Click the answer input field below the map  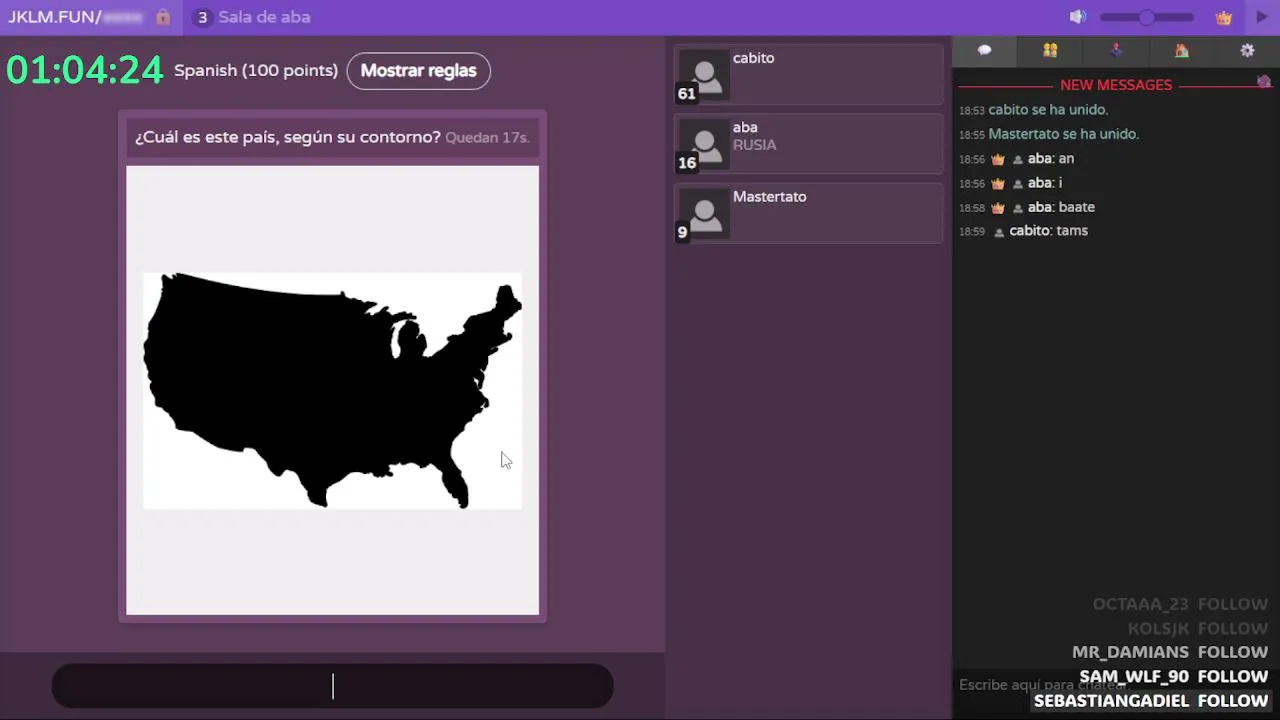coord(332,686)
